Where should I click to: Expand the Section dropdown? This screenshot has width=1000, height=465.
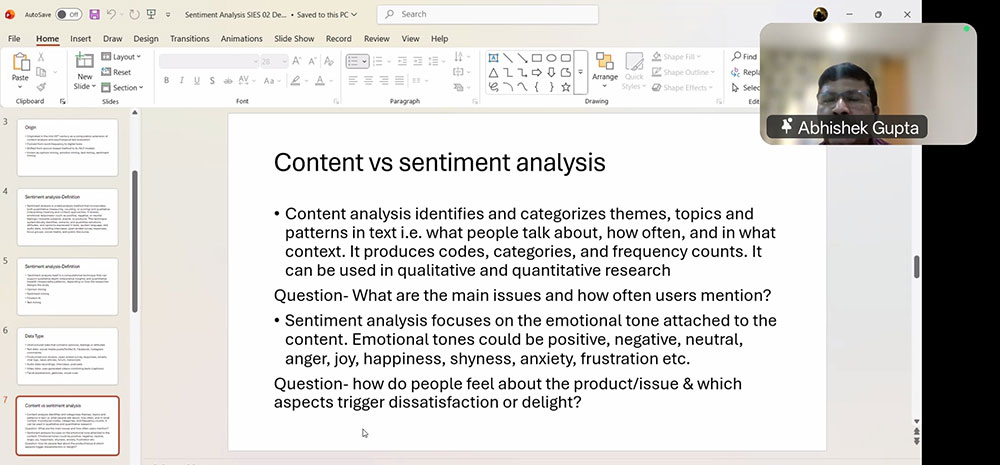125,87
